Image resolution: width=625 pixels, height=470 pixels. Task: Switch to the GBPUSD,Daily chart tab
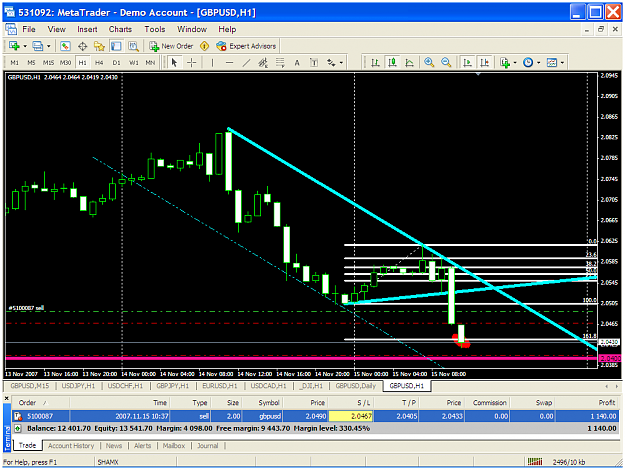(356, 386)
